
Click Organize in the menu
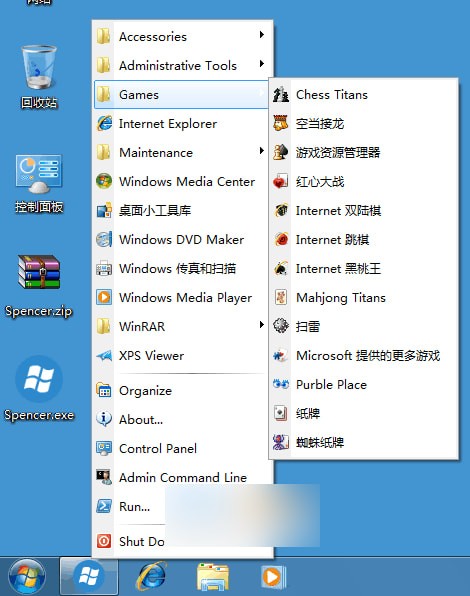tap(181, 391)
